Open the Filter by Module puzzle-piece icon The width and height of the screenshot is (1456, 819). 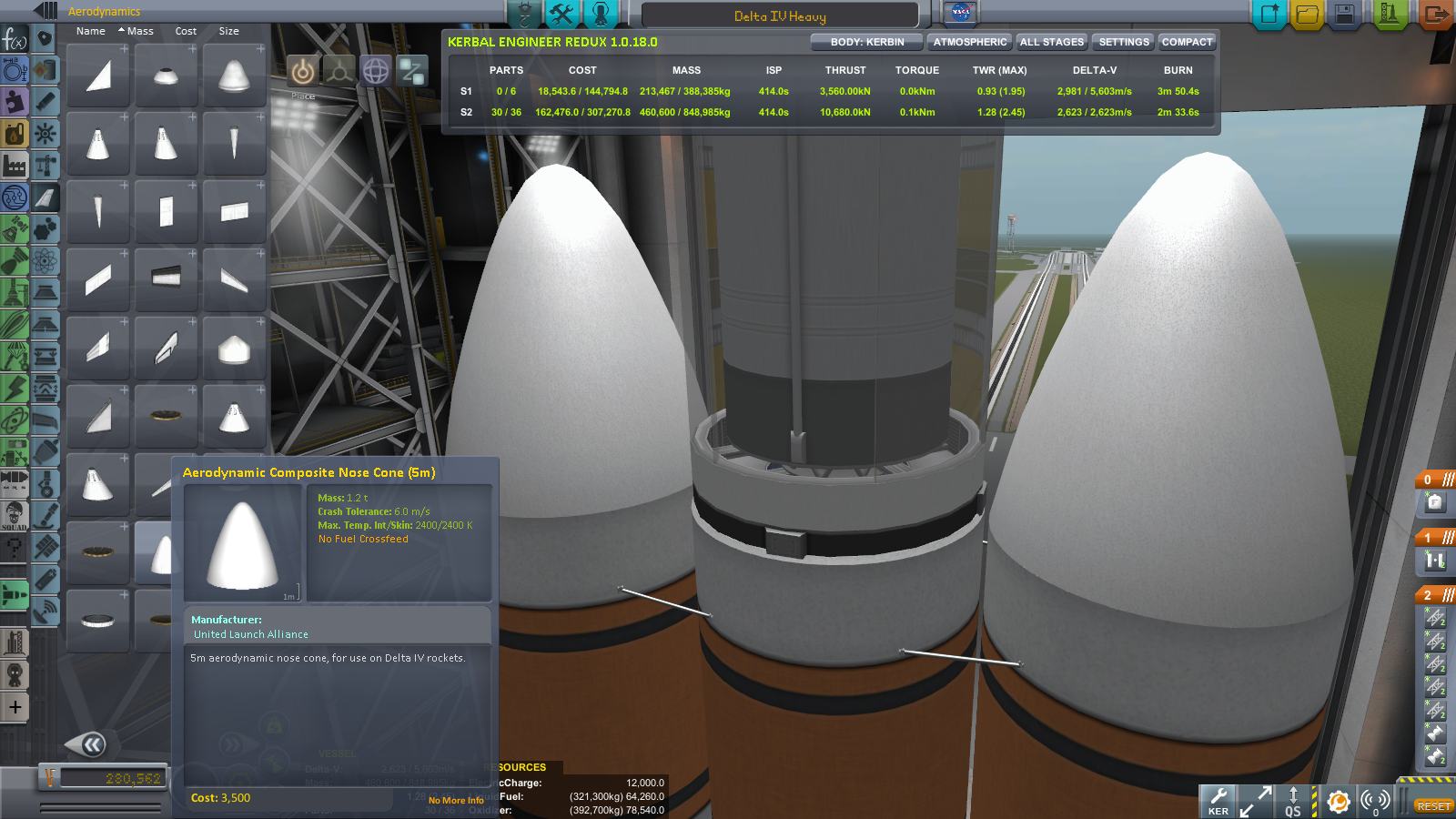[x=15, y=101]
